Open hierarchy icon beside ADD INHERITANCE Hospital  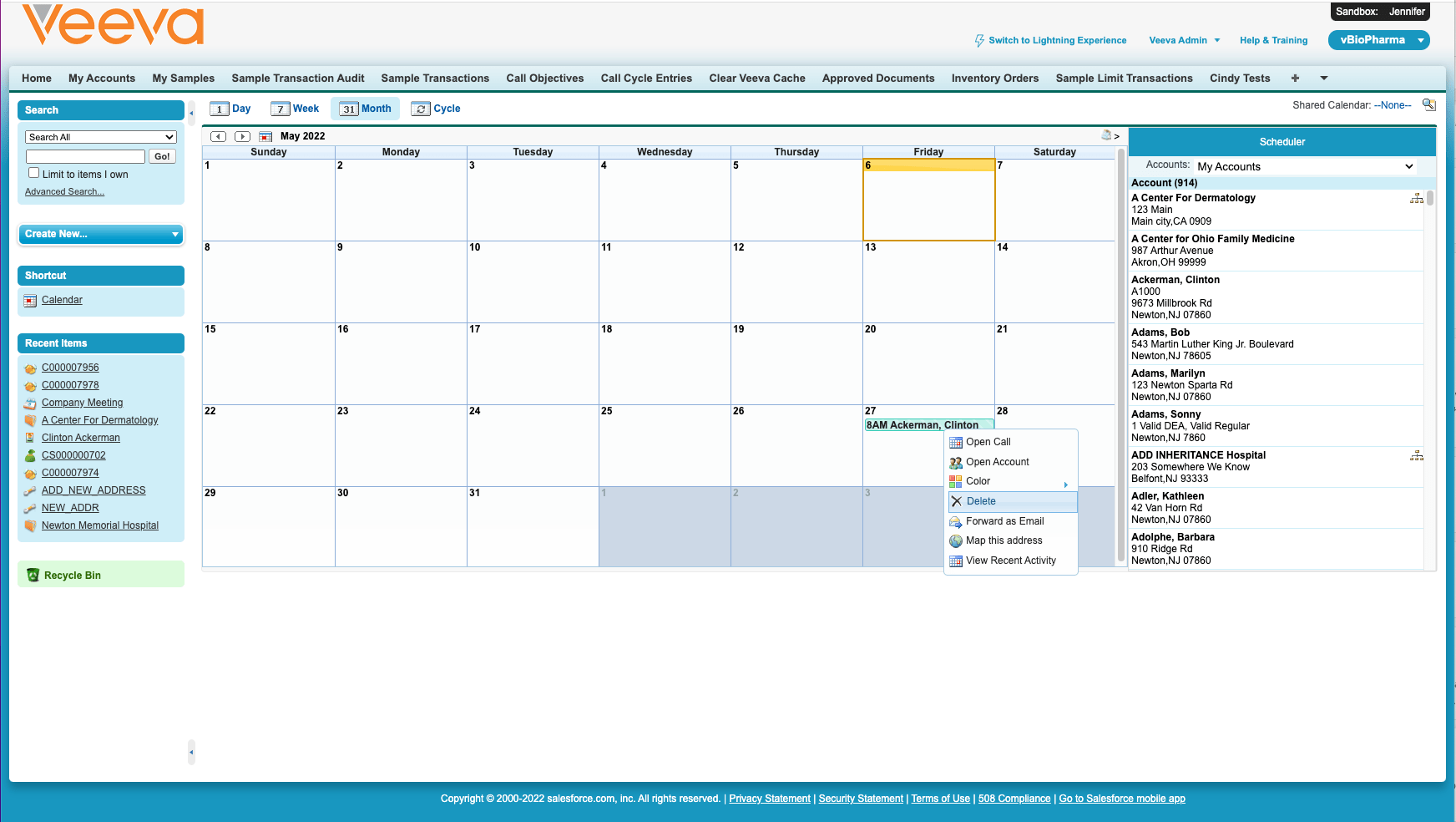pyautogui.click(x=1417, y=455)
